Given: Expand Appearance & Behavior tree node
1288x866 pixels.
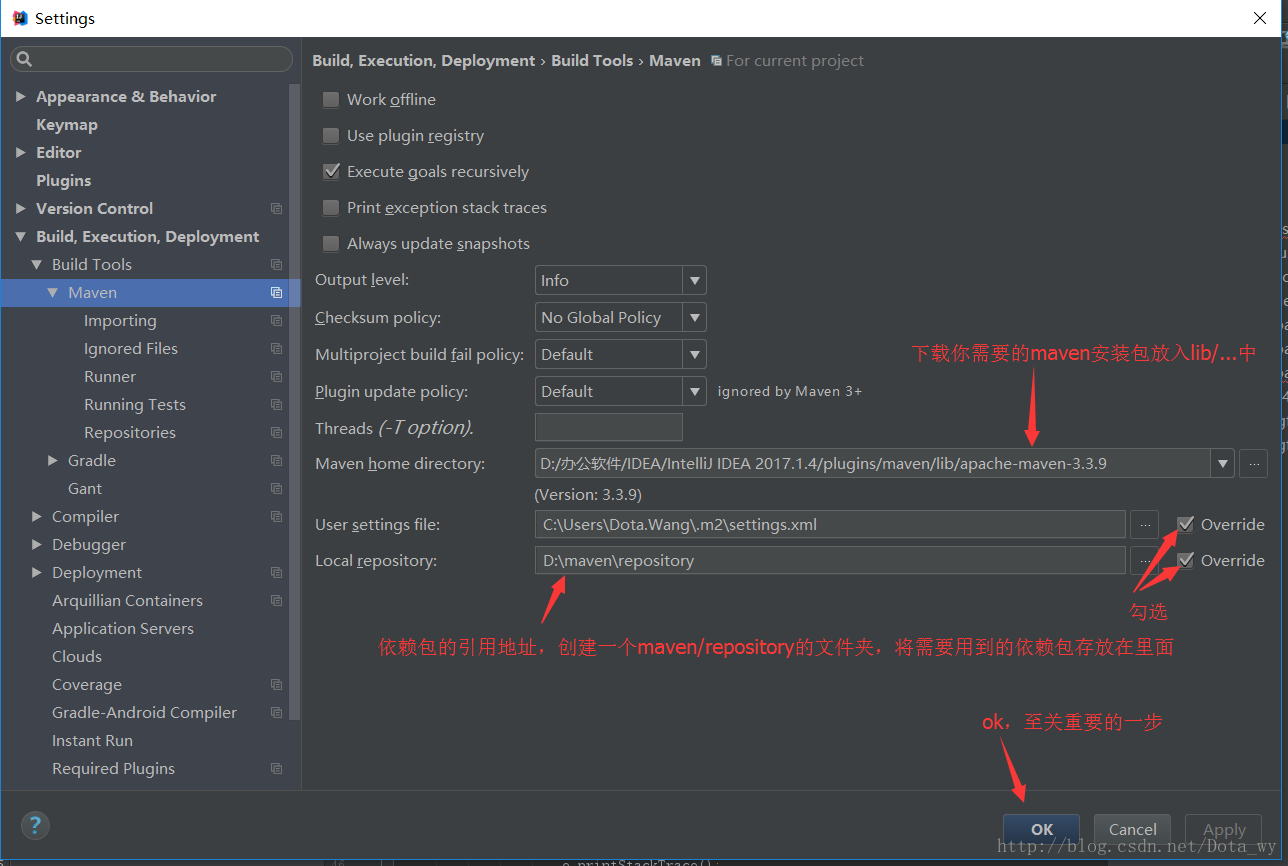Looking at the screenshot, I should [20, 97].
